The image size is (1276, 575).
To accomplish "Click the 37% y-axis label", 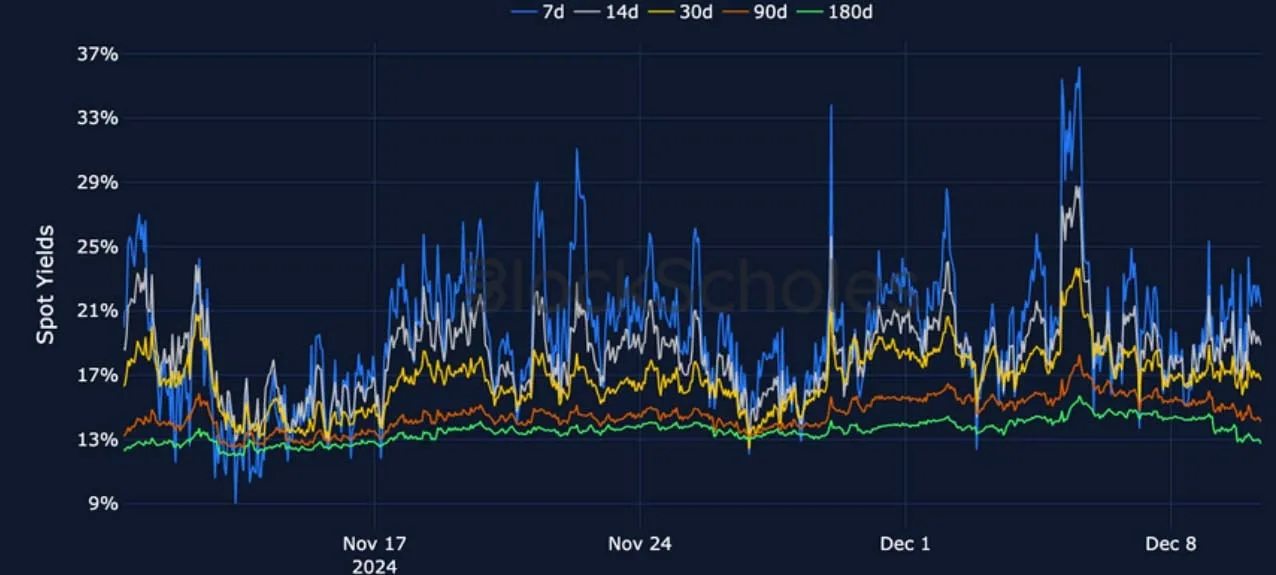I will tap(97, 54).
